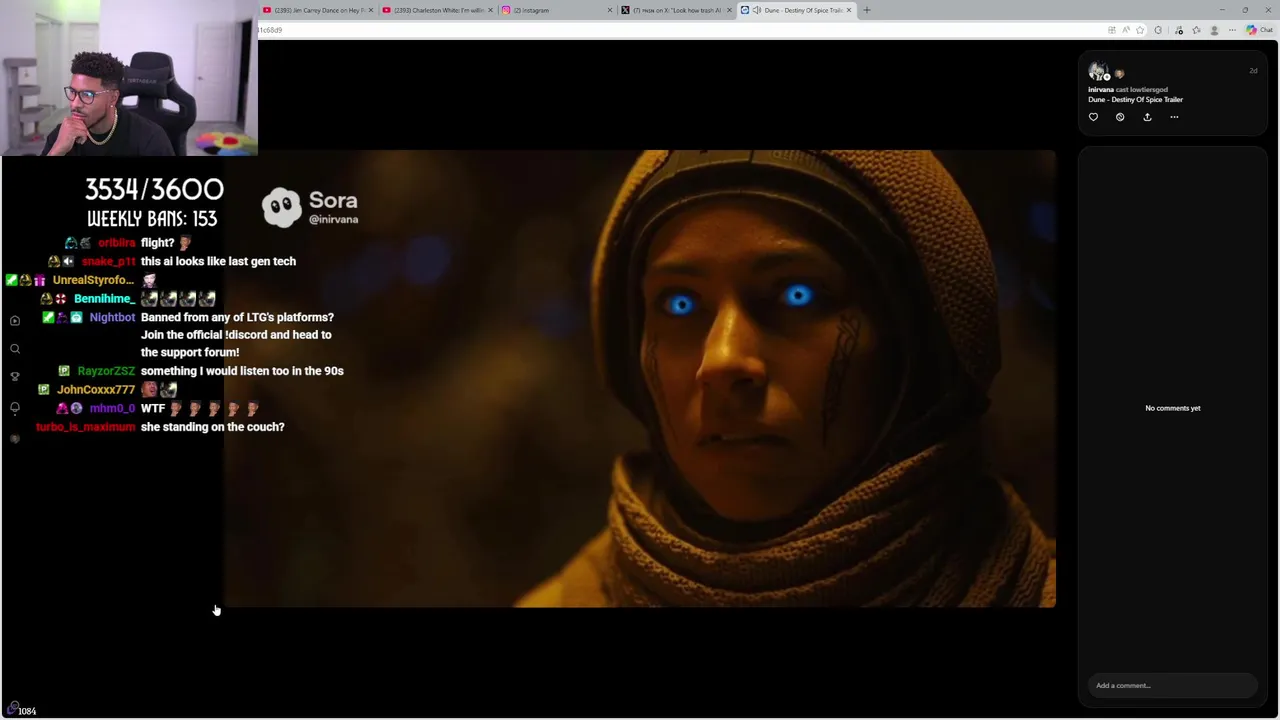The width and height of the screenshot is (1280, 720).
Task: Open the Sora sidebar trophy icon
Action: click(x=15, y=376)
